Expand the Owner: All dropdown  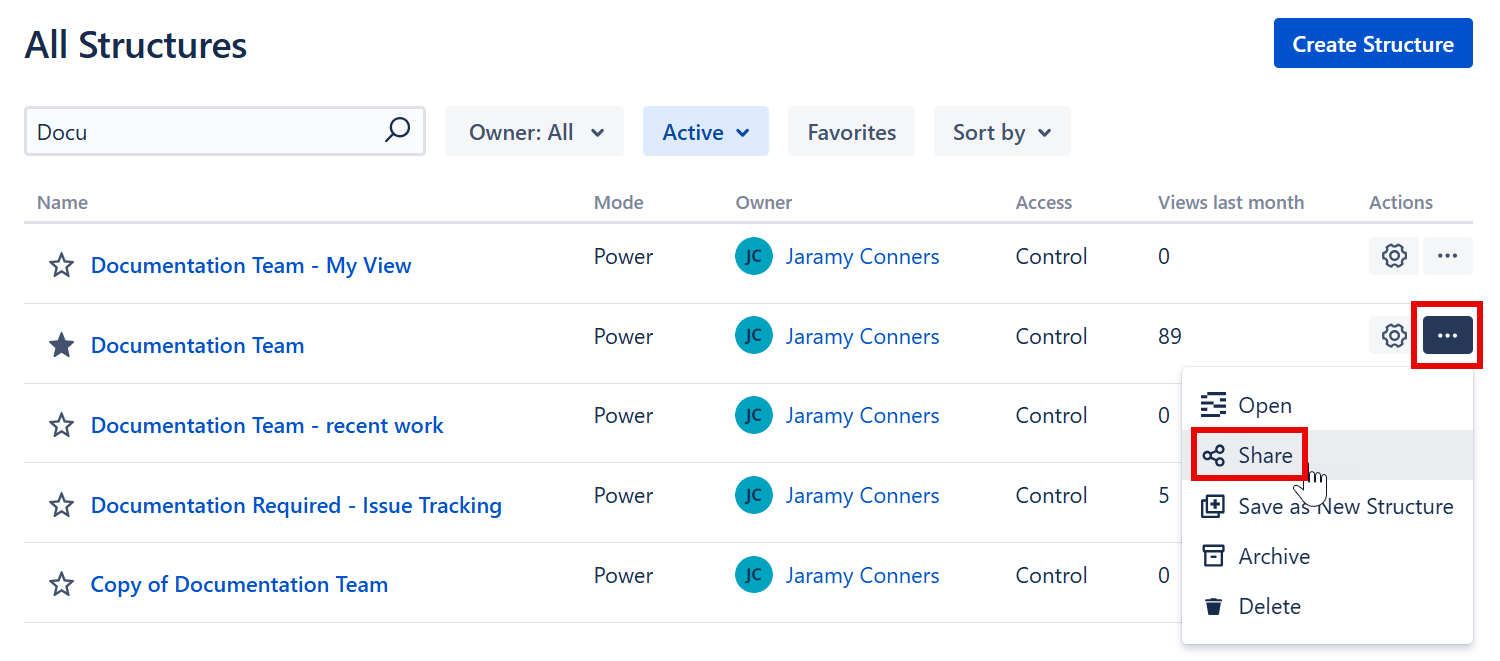pyautogui.click(x=534, y=132)
